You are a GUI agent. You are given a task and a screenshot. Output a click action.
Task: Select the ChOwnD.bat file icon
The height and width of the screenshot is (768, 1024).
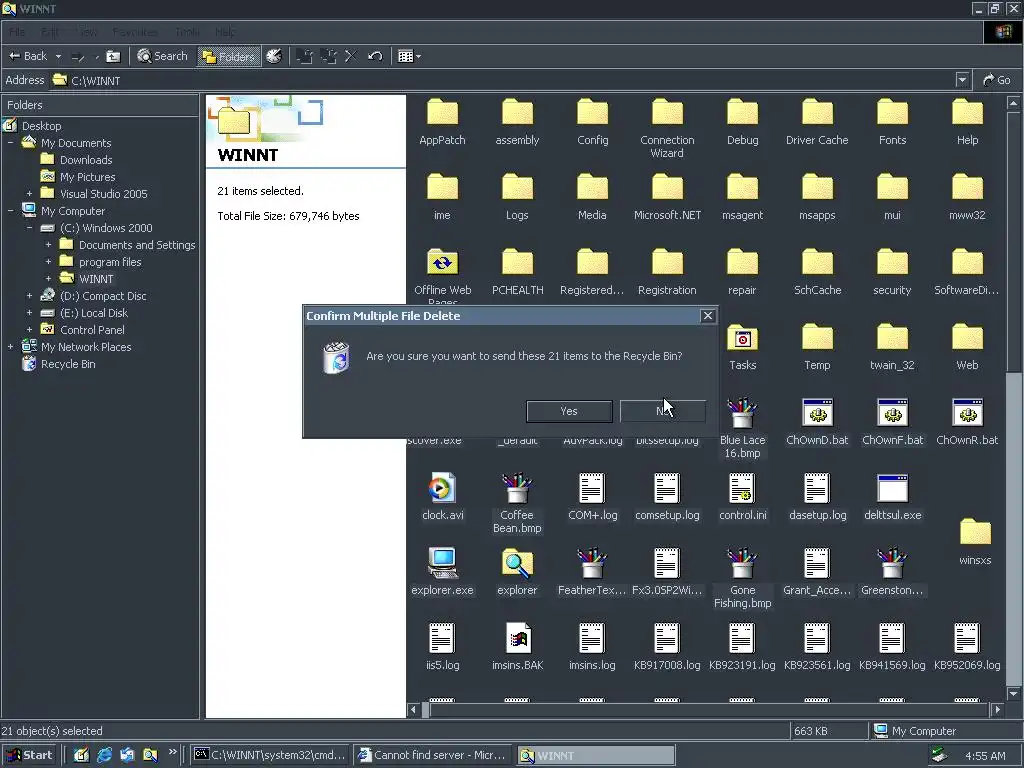[817, 413]
